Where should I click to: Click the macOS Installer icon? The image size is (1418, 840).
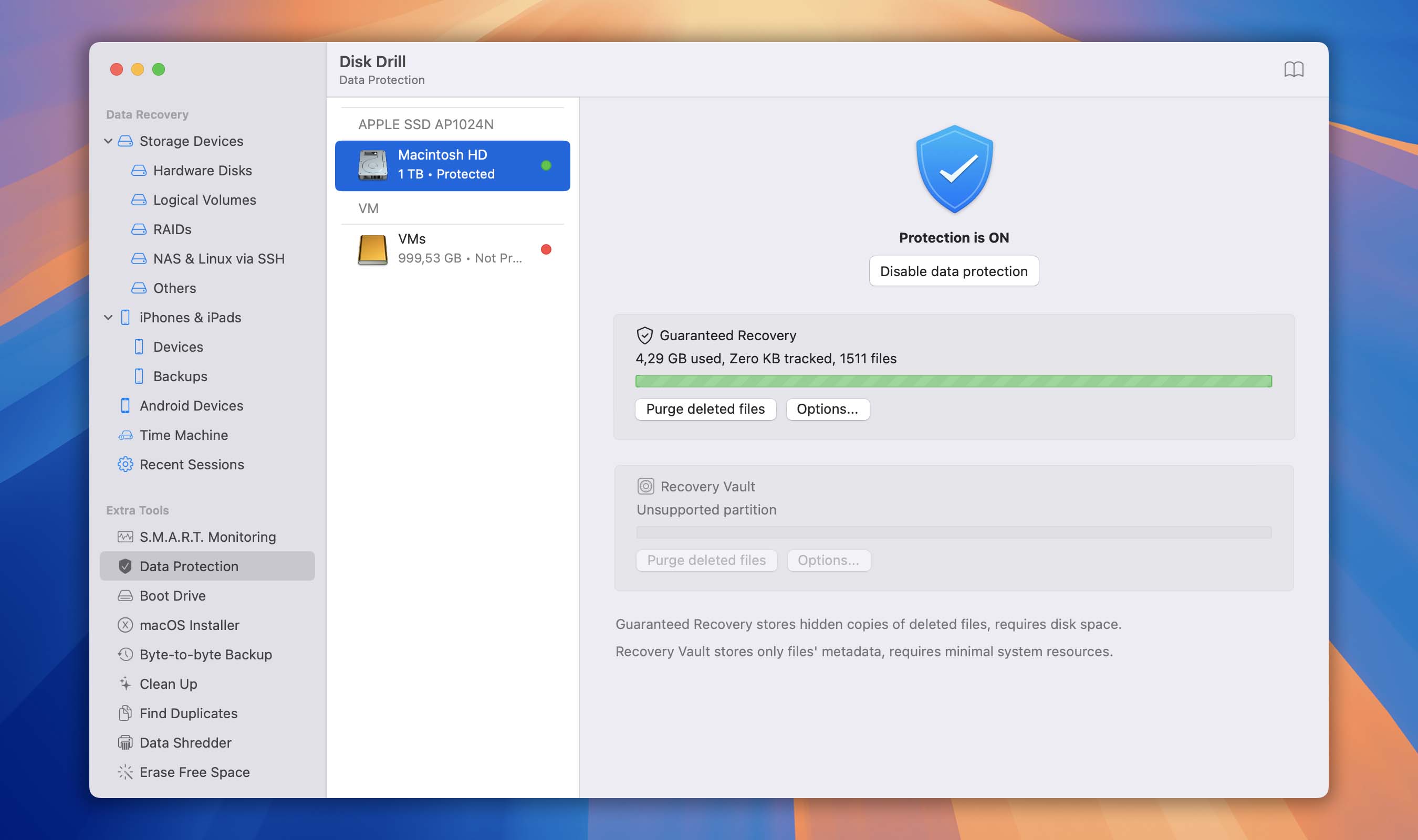click(125, 625)
